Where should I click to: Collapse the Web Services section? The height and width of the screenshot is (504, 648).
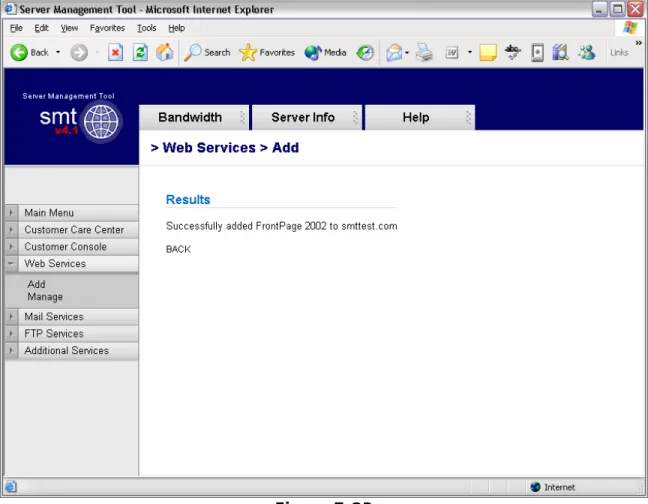(x=12, y=264)
